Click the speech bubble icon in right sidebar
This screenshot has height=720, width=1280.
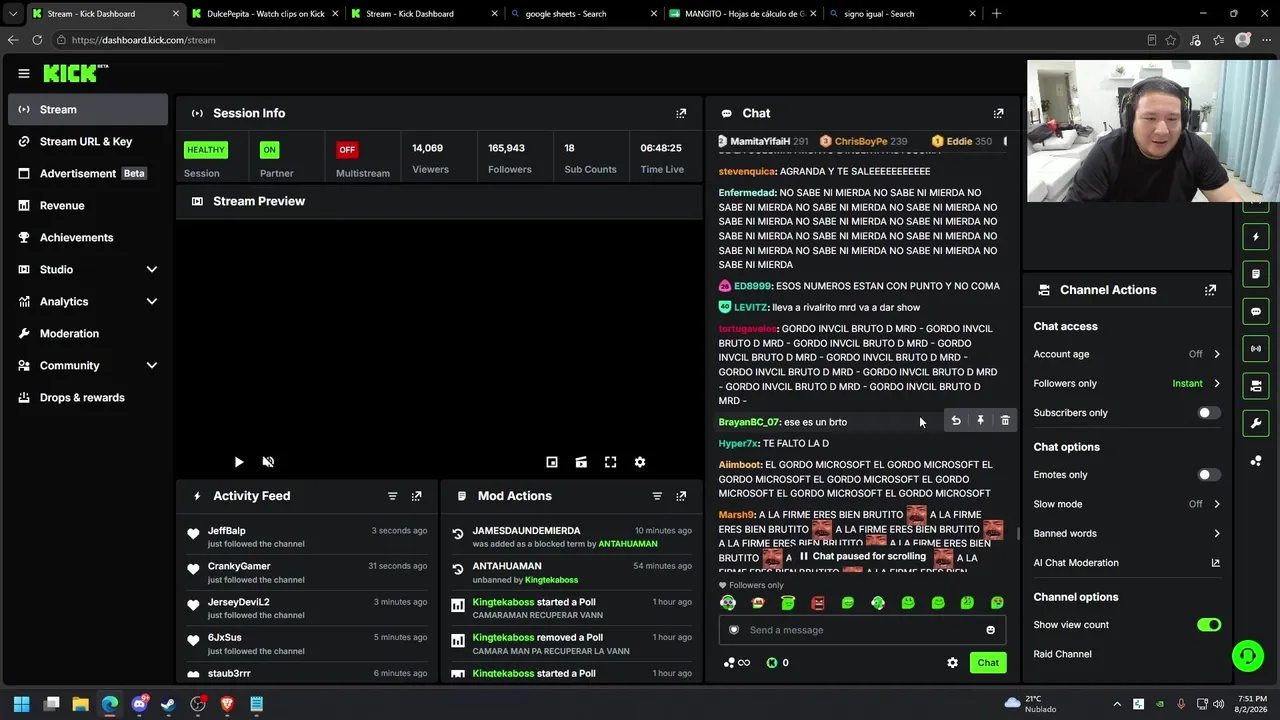[1256, 311]
